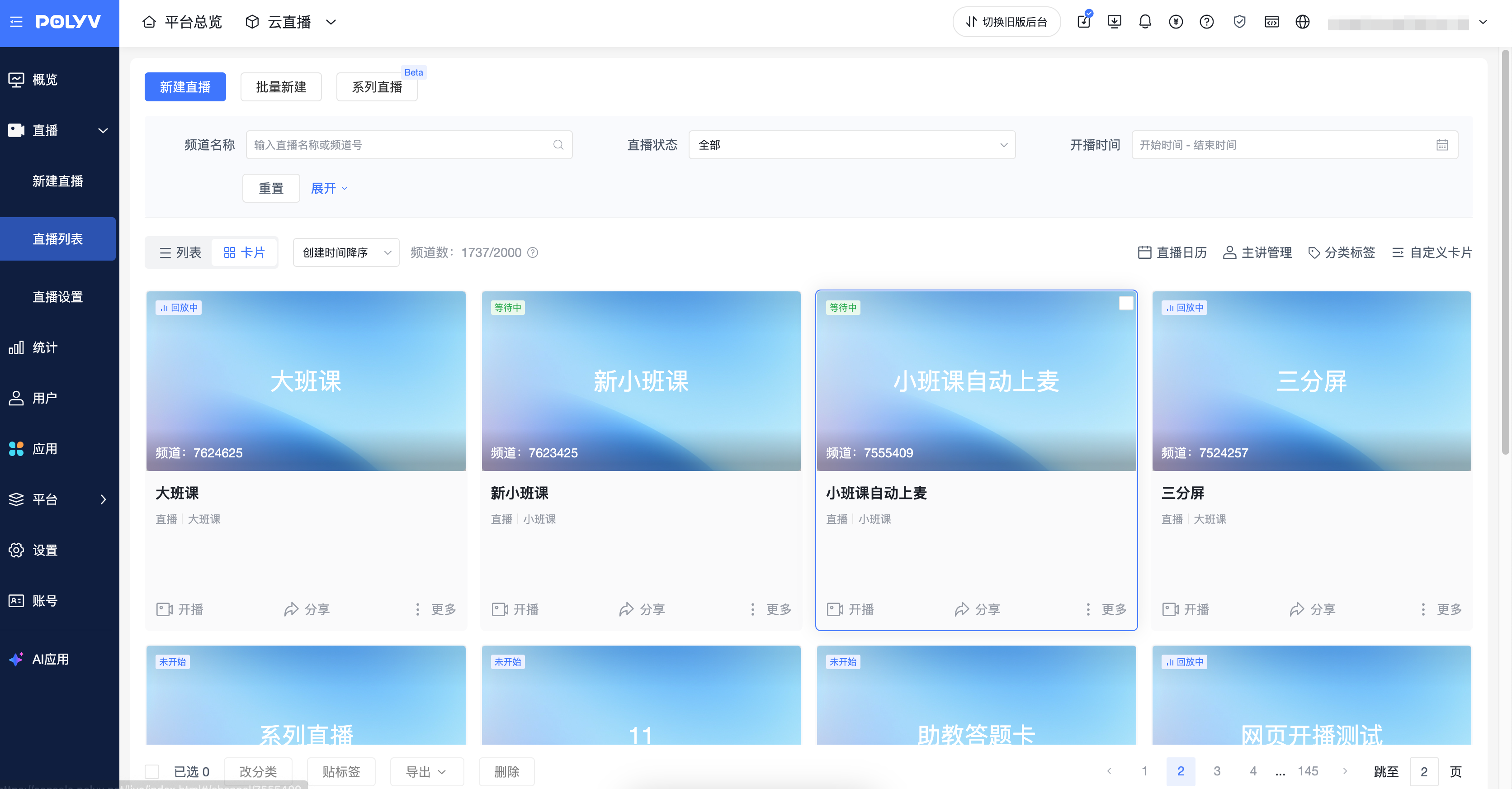Image resolution: width=1512 pixels, height=789 pixels.
Task: Open the 创建时间降序 sort dropdown
Action: tap(346, 252)
